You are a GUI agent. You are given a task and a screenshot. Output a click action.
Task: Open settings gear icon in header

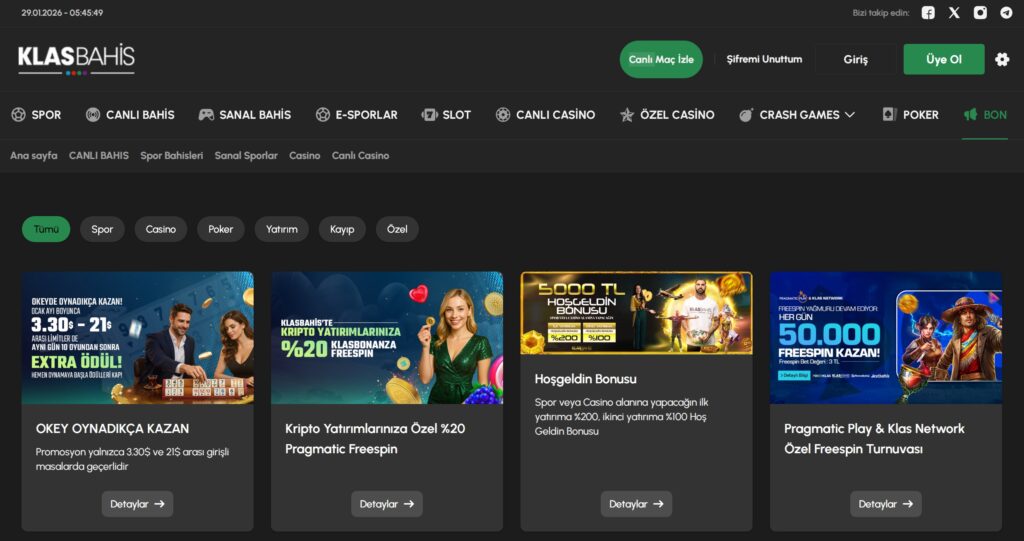1002,59
